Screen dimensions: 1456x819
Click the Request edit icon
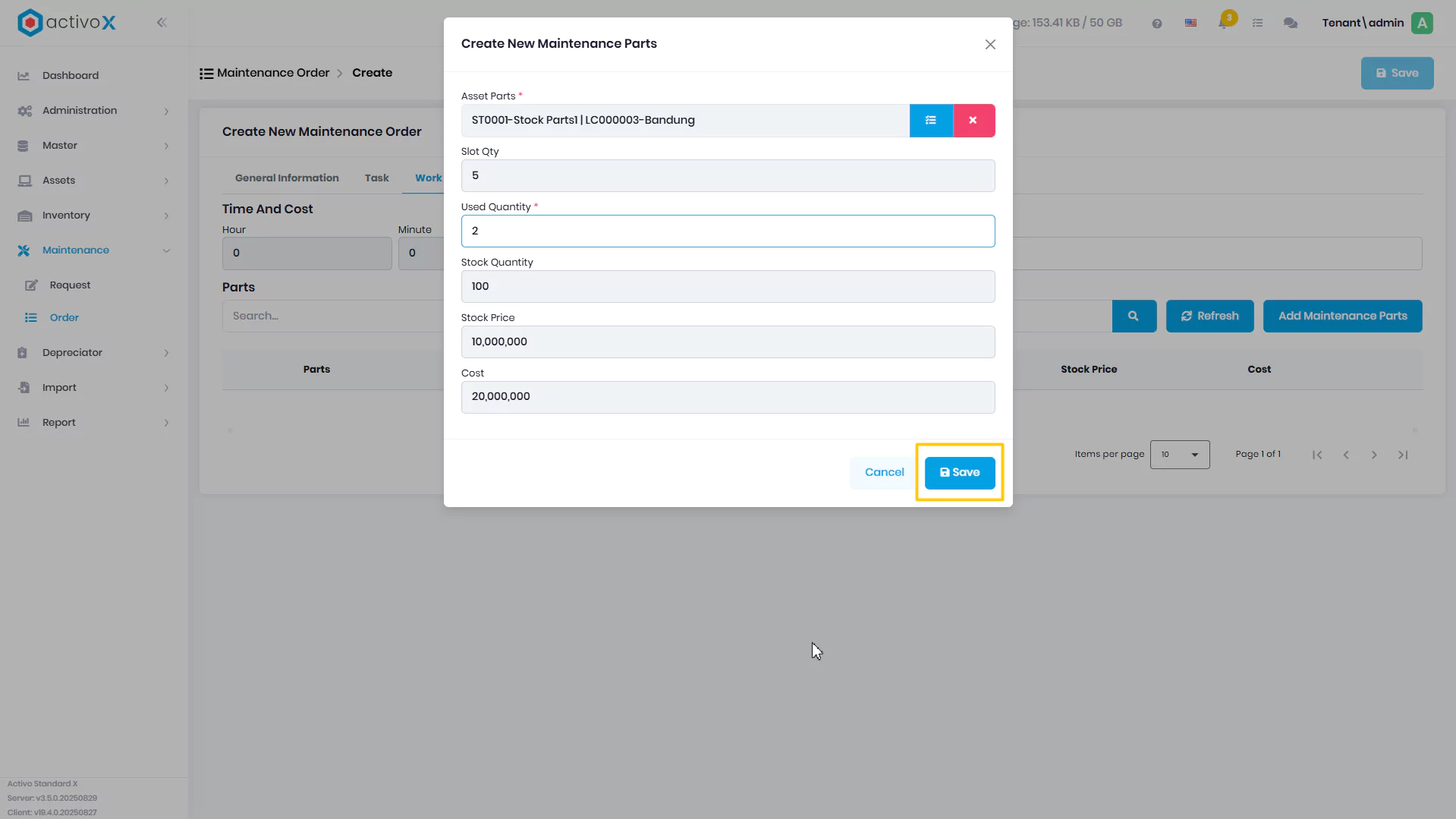click(31, 285)
